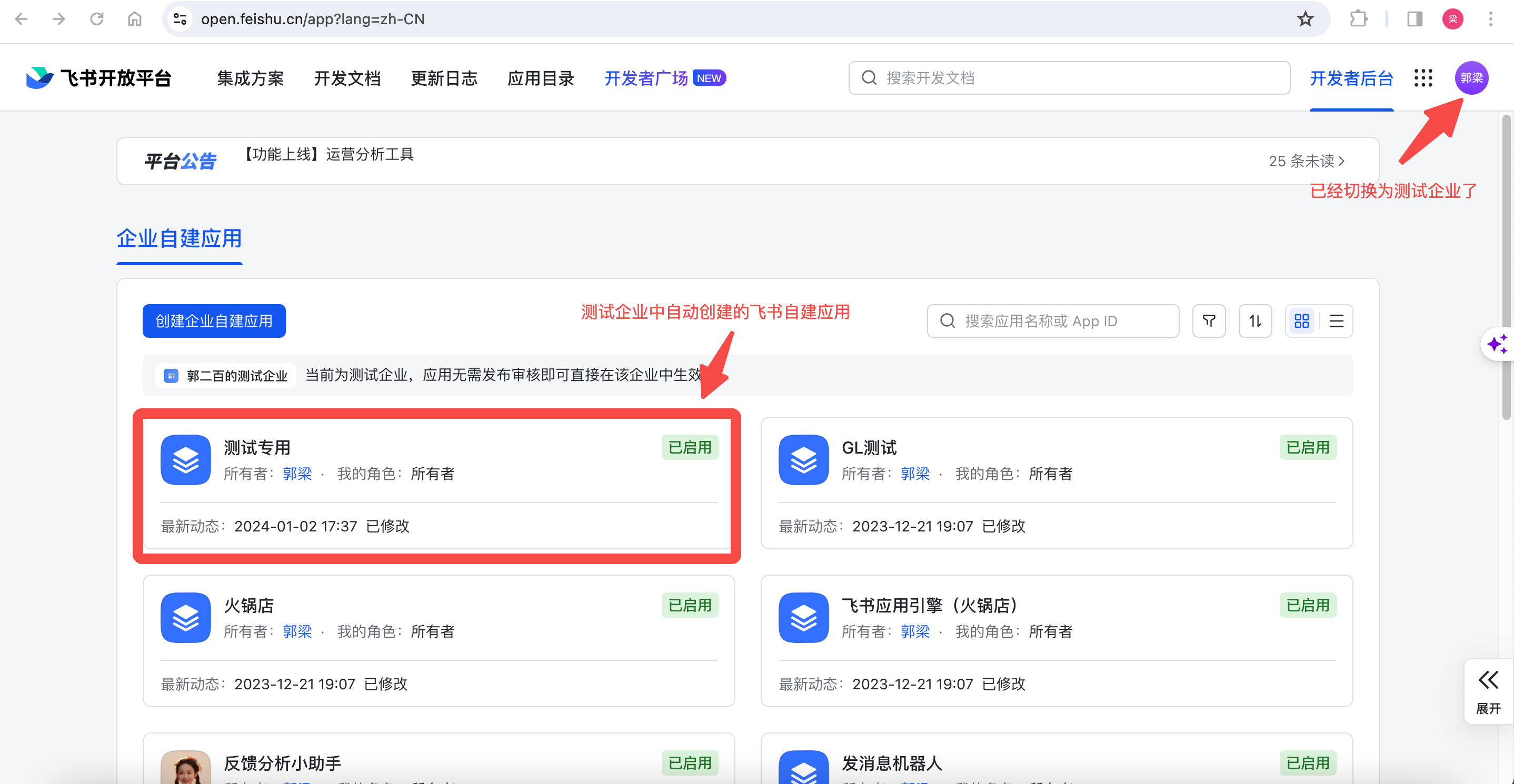Open the 集成方案 menu
The width and height of the screenshot is (1514, 784).
pyautogui.click(x=251, y=78)
